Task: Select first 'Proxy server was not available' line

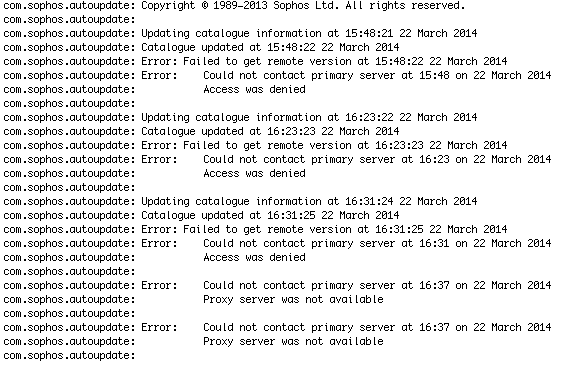Action: [x=293, y=300]
